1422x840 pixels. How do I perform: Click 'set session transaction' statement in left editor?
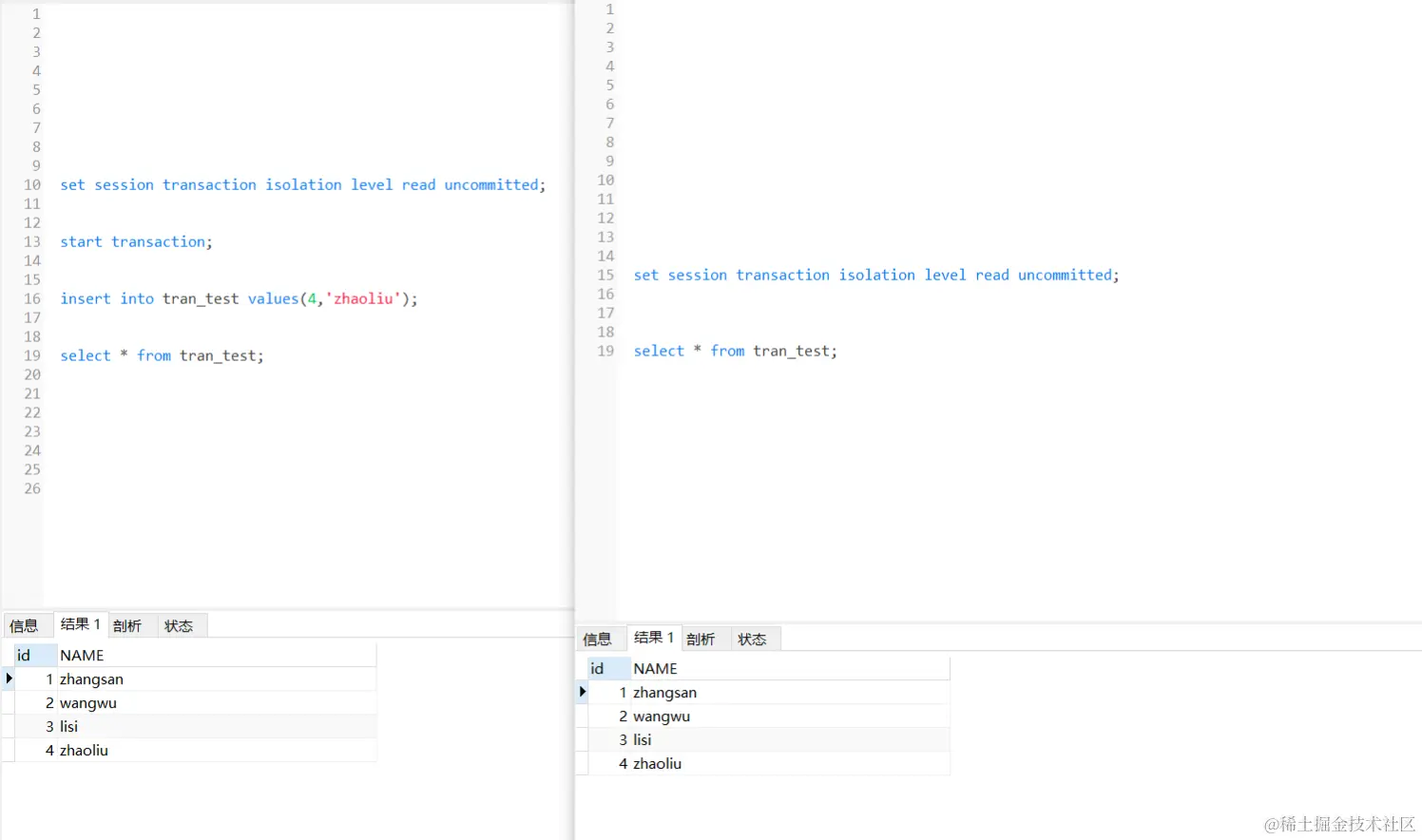pos(303,185)
